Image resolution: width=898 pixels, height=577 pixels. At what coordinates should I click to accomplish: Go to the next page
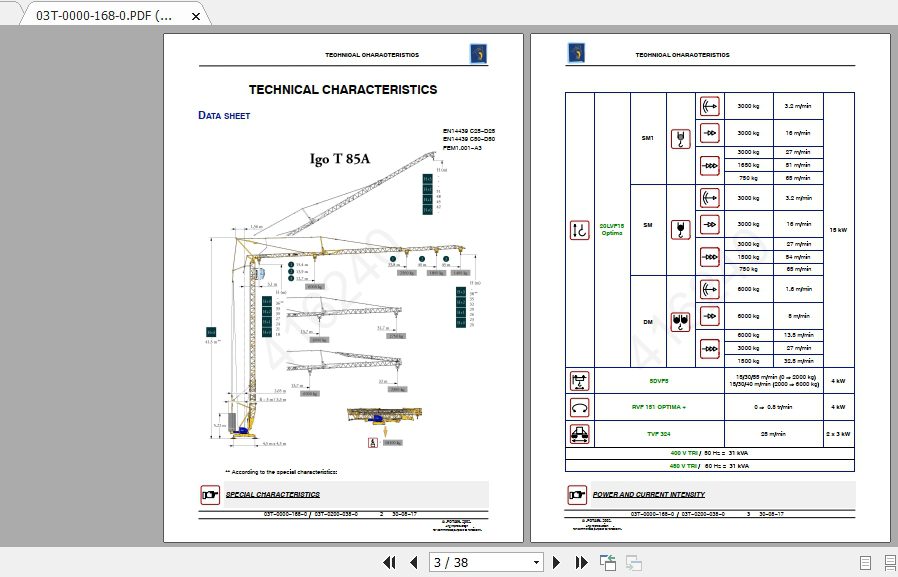click(556, 562)
